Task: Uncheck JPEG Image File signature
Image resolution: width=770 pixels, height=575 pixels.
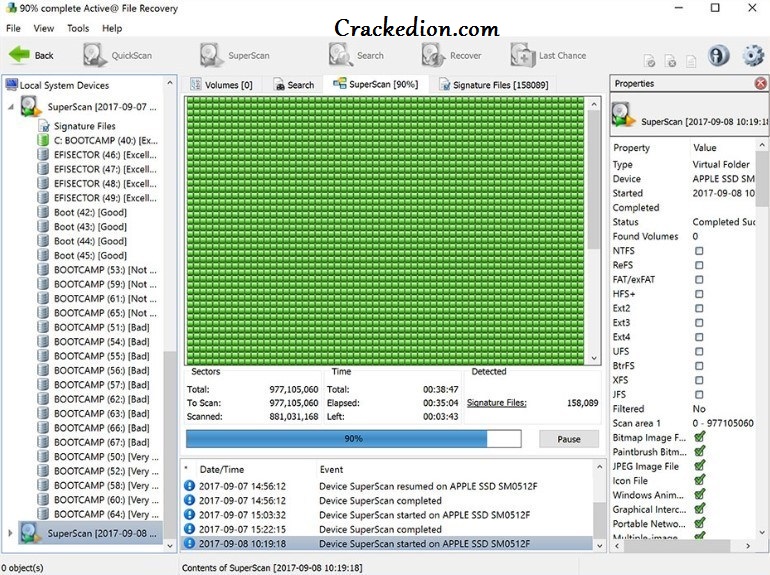Action: (x=700, y=465)
